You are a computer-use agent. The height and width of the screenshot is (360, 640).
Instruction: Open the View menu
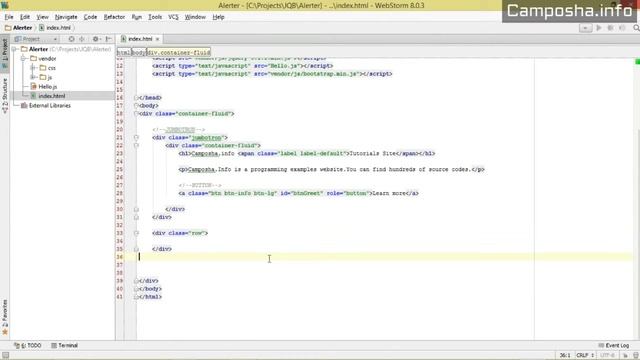(42, 17)
